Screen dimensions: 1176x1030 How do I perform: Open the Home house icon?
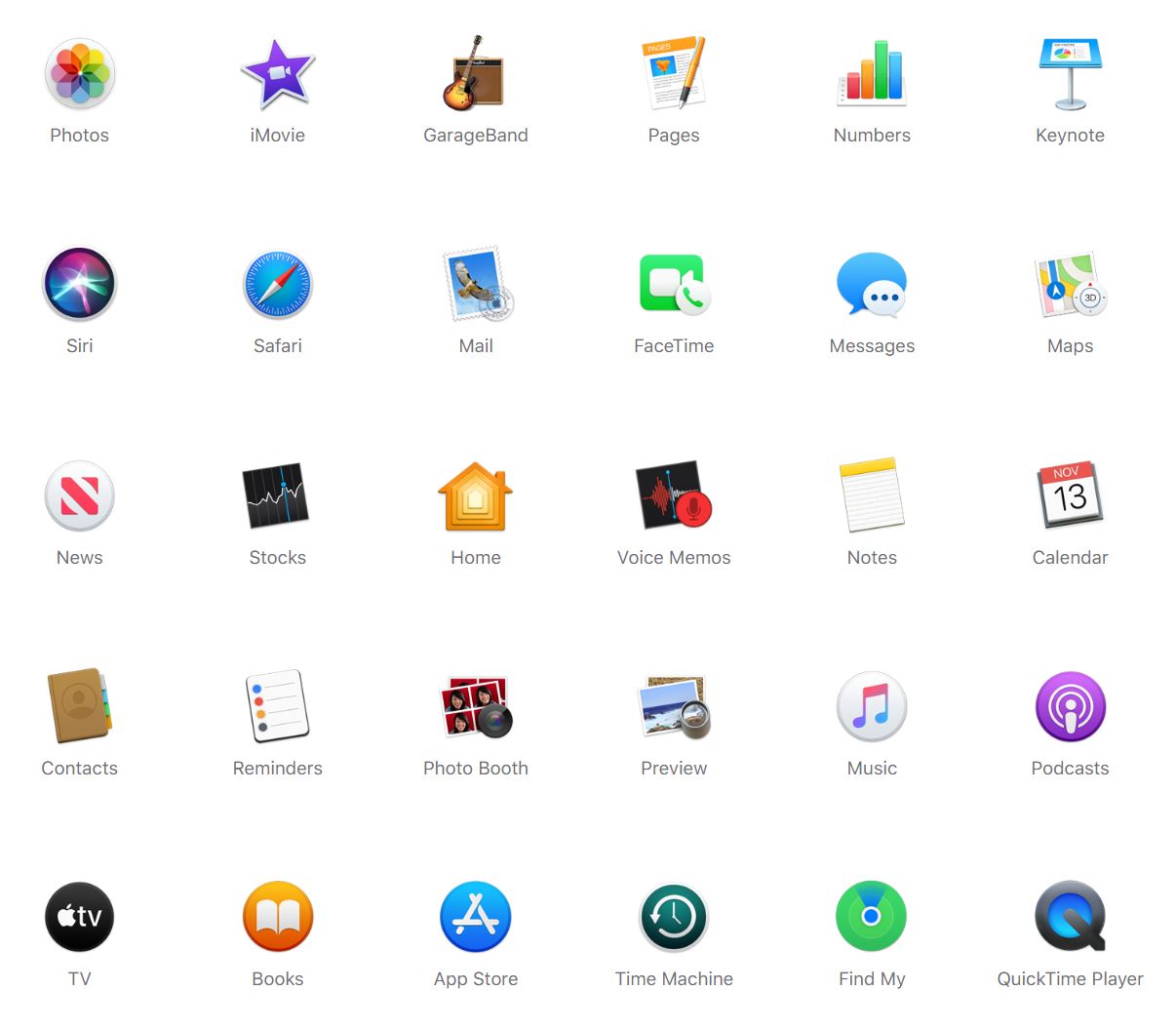click(x=475, y=495)
